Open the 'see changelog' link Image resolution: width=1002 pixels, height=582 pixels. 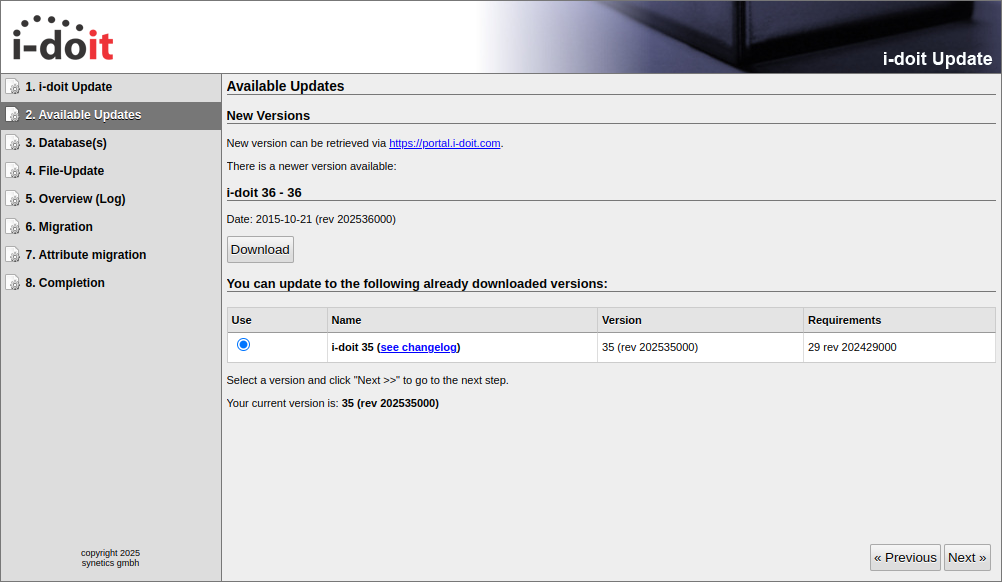[418, 348]
